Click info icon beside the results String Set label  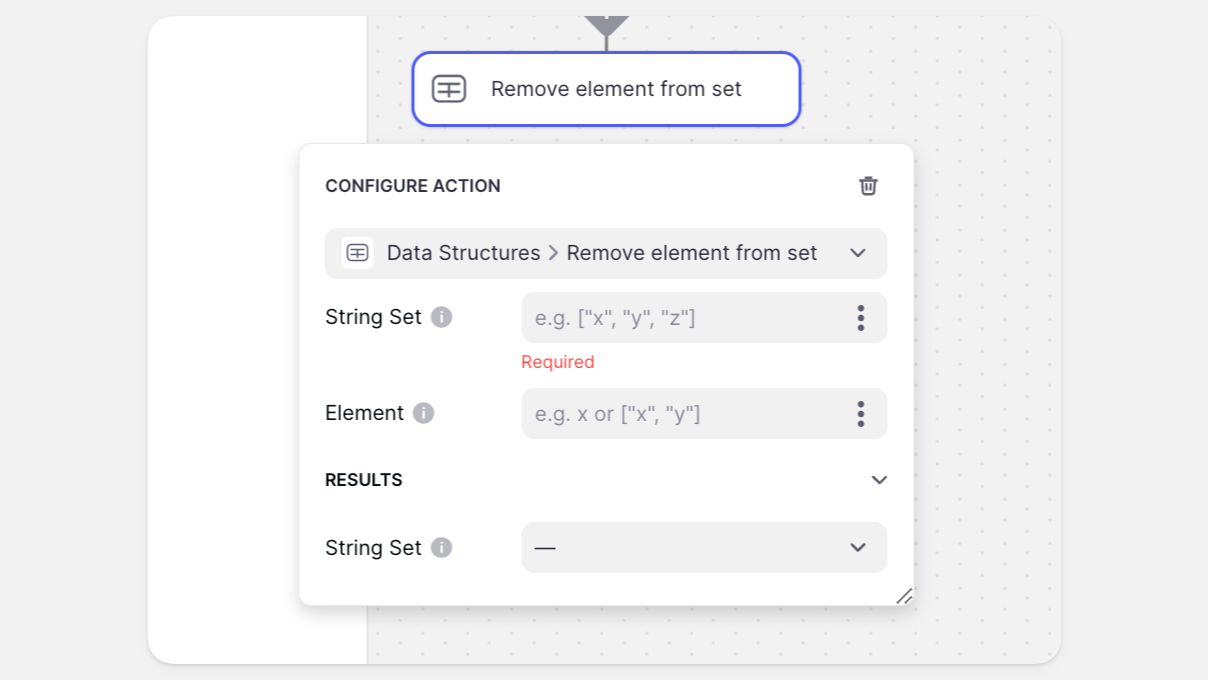click(441, 547)
